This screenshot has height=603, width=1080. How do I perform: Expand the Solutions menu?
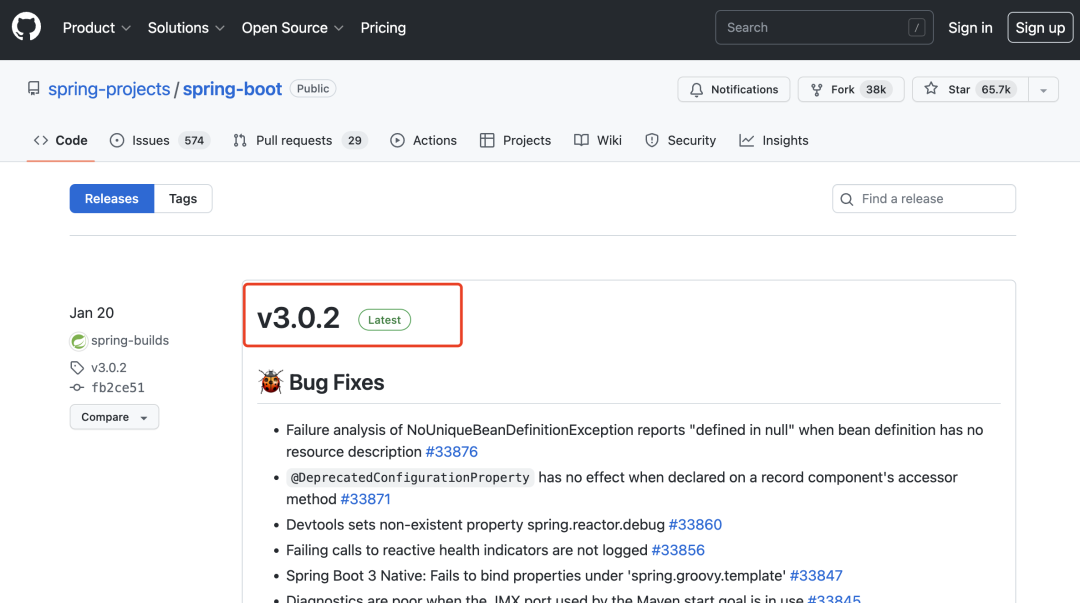(x=186, y=28)
